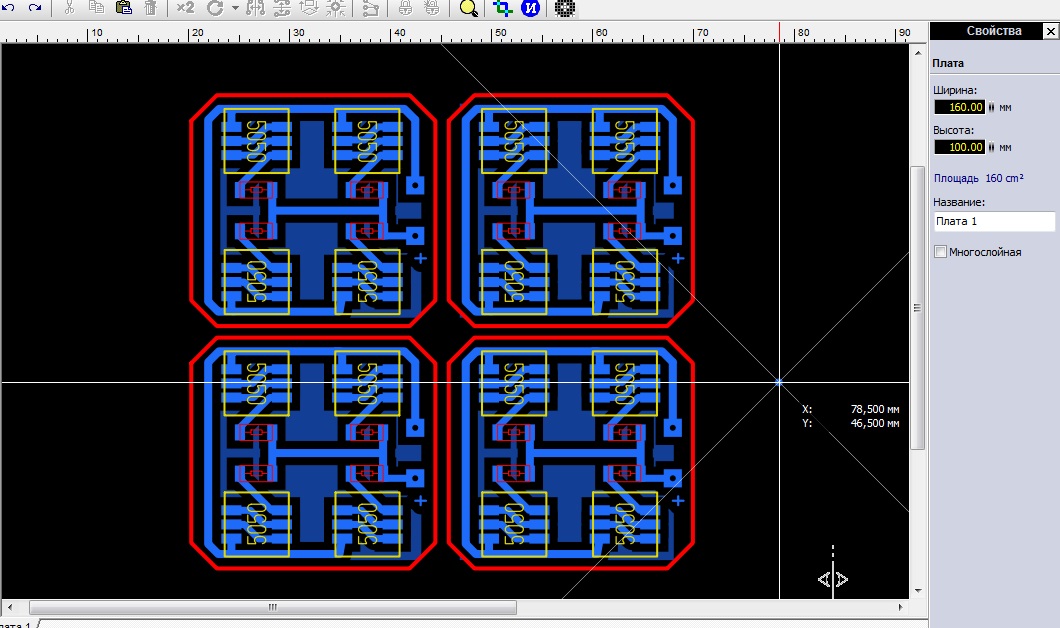1060x628 pixels.
Task: Click the width Ширина value field
Action: click(x=960, y=106)
